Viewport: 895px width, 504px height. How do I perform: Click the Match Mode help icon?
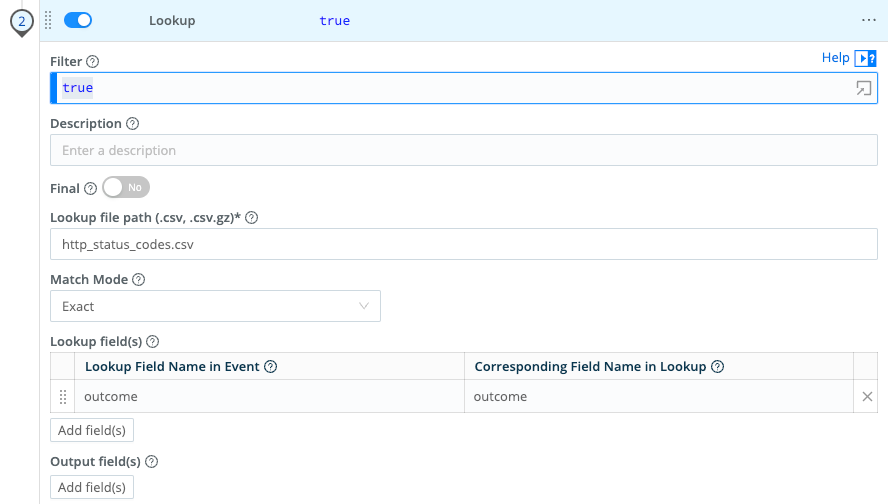pos(138,280)
